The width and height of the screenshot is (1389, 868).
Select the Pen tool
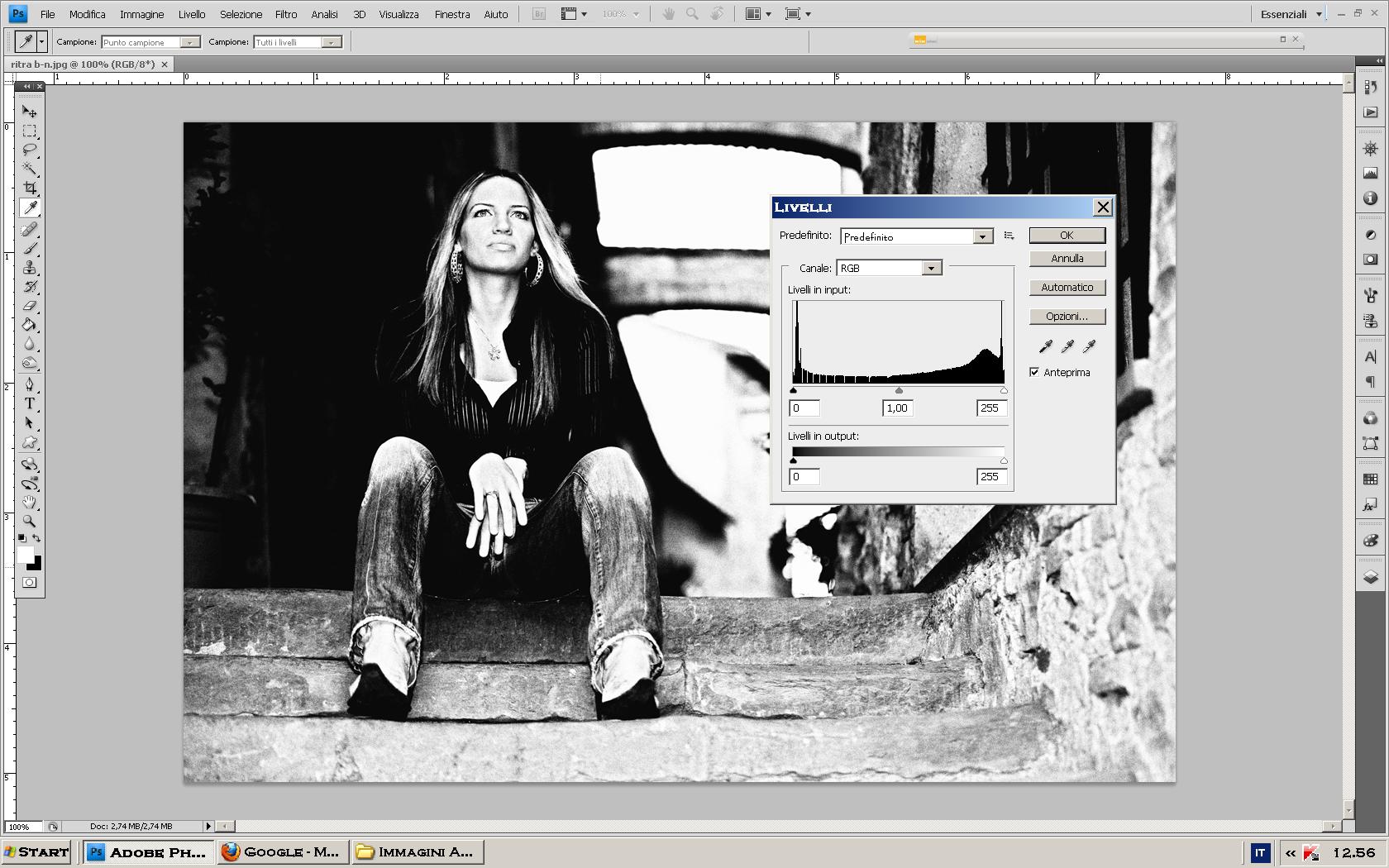pos(30,384)
